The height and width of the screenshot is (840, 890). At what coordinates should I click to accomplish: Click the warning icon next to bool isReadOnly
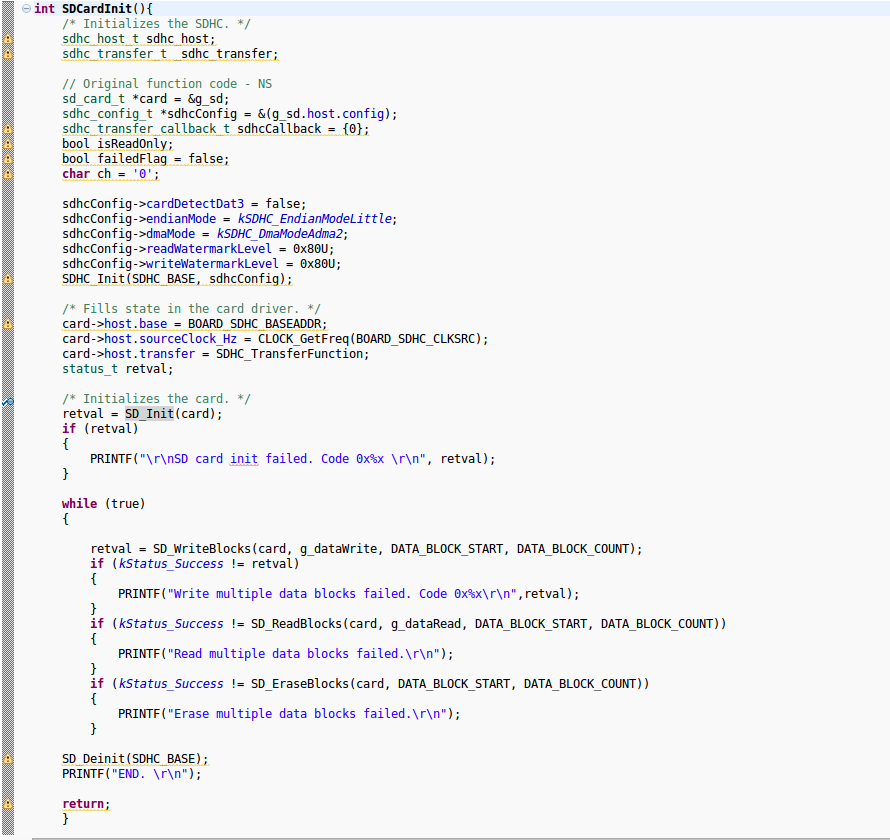click(7, 143)
